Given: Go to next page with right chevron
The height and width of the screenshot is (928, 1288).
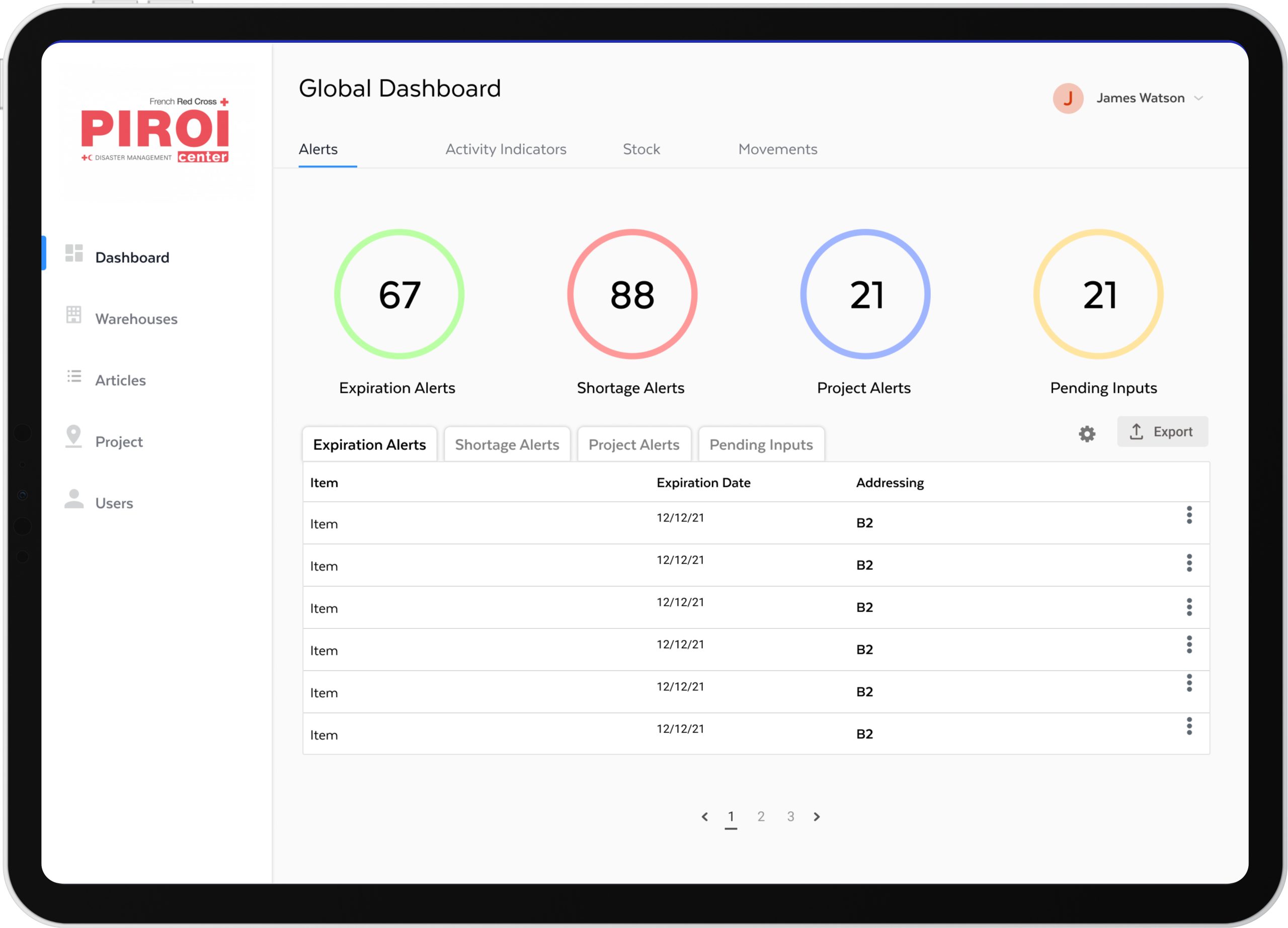Looking at the screenshot, I should (817, 817).
